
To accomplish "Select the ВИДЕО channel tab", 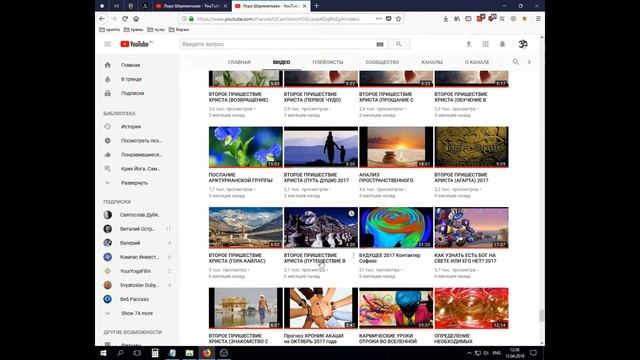I will (281, 62).
